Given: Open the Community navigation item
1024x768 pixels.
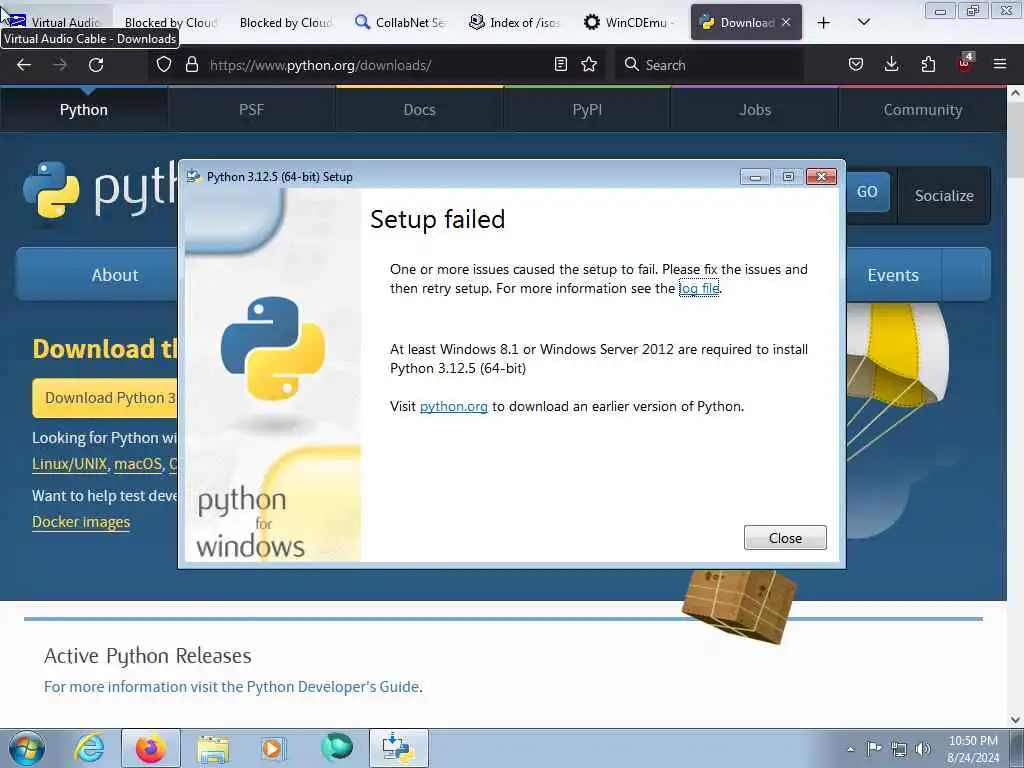Looking at the screenshot, I should click(x=923, y=110).
